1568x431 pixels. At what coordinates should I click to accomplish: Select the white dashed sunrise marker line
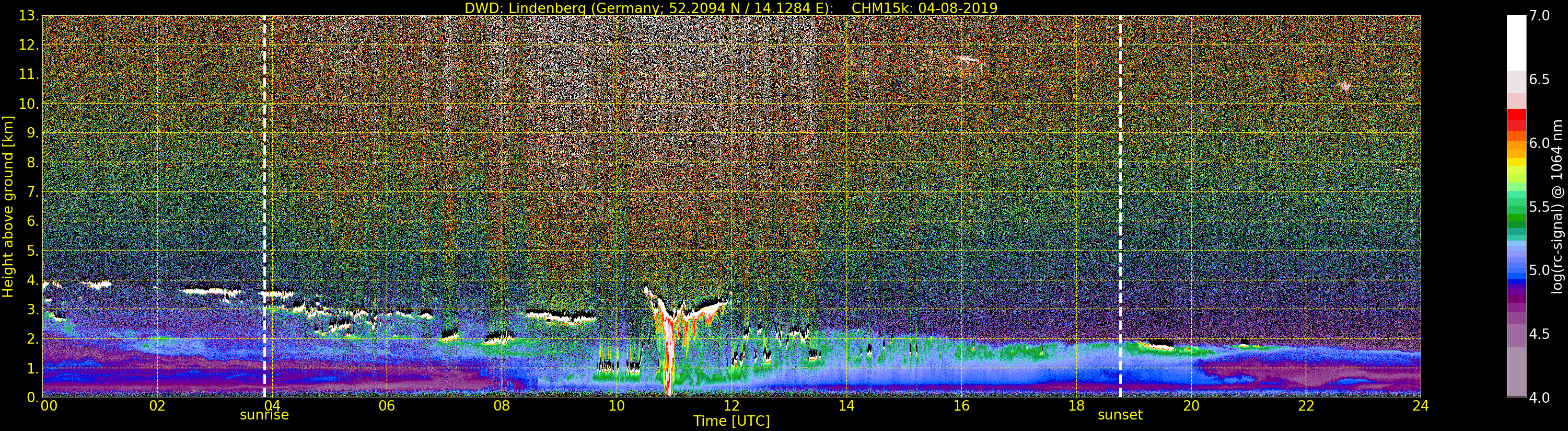pyautogui.click(x=264, y=207)
